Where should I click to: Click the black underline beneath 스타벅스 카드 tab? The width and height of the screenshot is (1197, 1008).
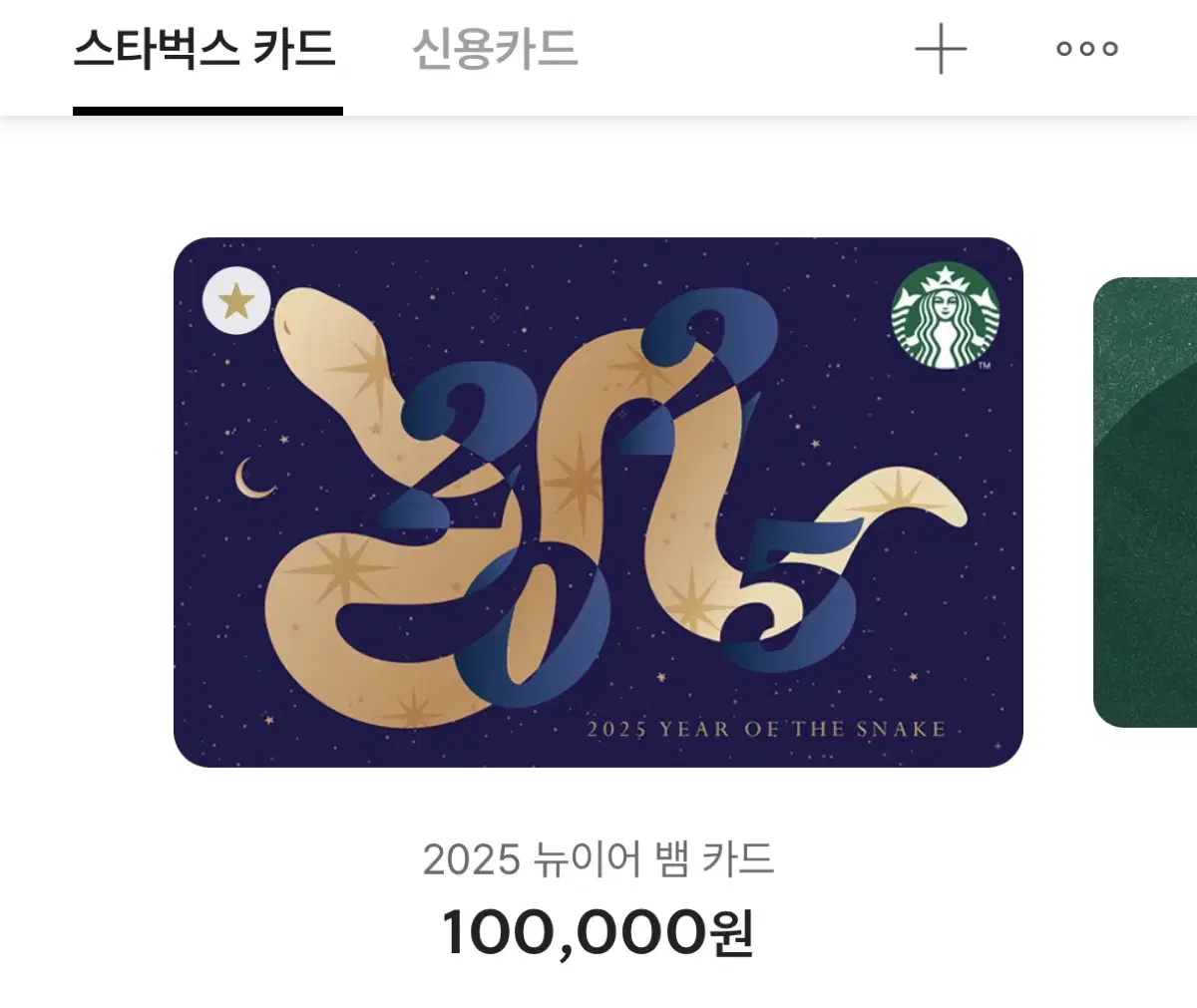pyautogui.click(x=207, y=112)
